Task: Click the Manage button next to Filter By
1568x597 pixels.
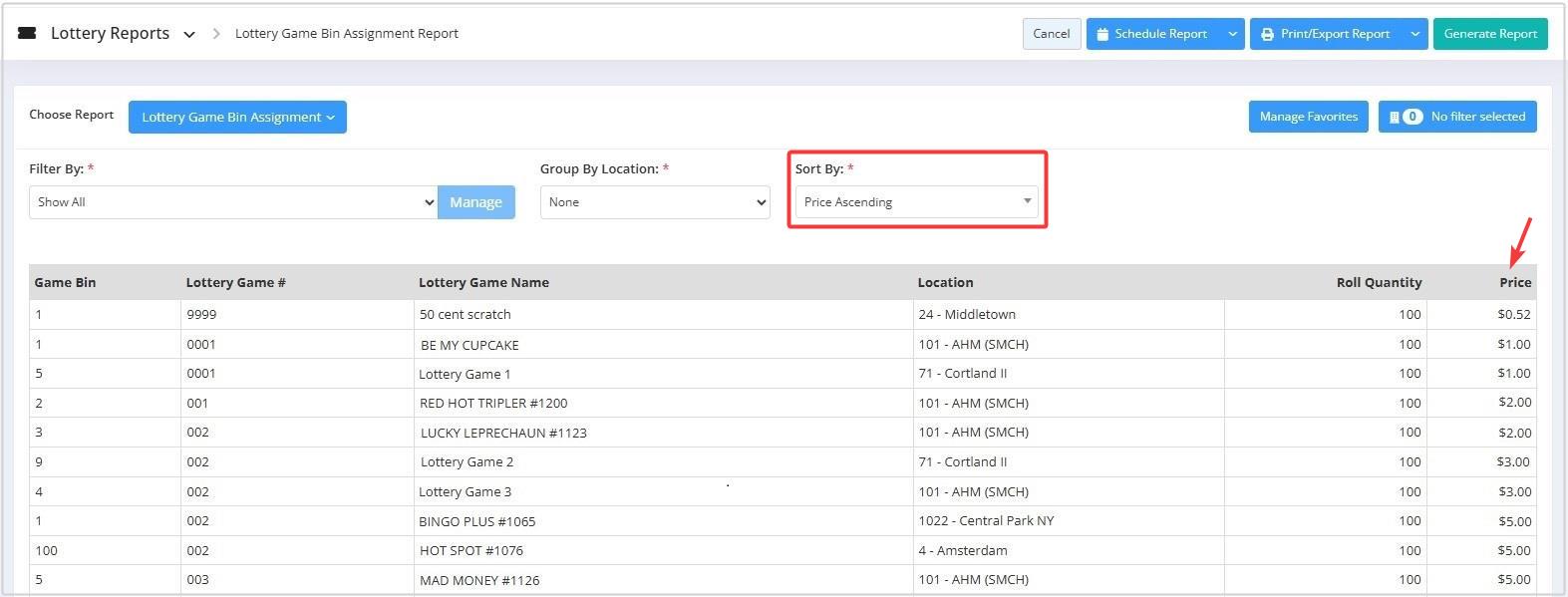Action: tap(476, 202)
